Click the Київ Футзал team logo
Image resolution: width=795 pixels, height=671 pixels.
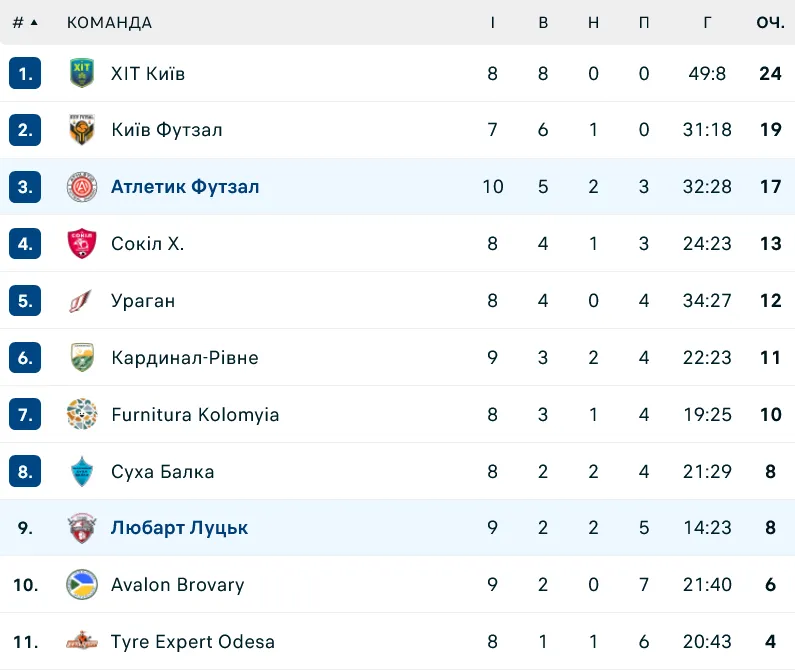[x=81, y=130]
